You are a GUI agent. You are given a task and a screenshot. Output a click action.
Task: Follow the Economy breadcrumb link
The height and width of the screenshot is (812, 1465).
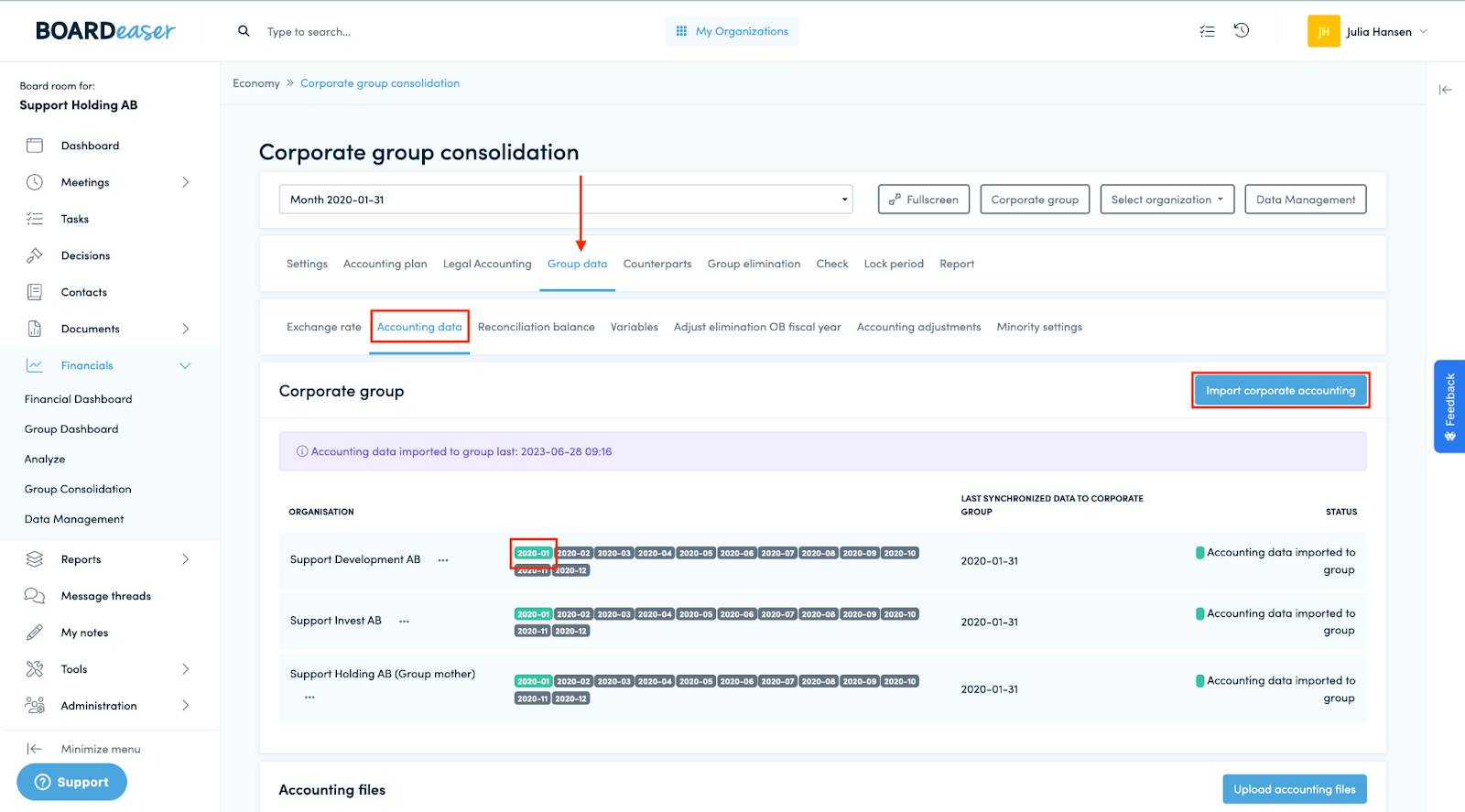[x=256, y=83]
